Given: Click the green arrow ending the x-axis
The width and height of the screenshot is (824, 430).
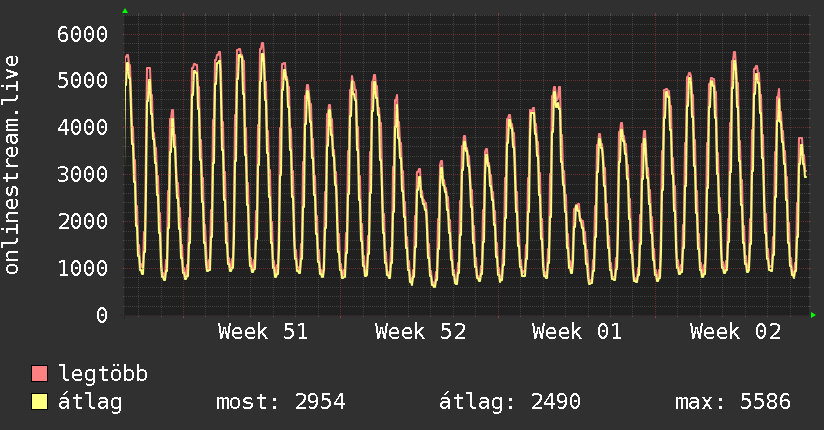Looking at the screenshot, I should click(x=813, y=315).
